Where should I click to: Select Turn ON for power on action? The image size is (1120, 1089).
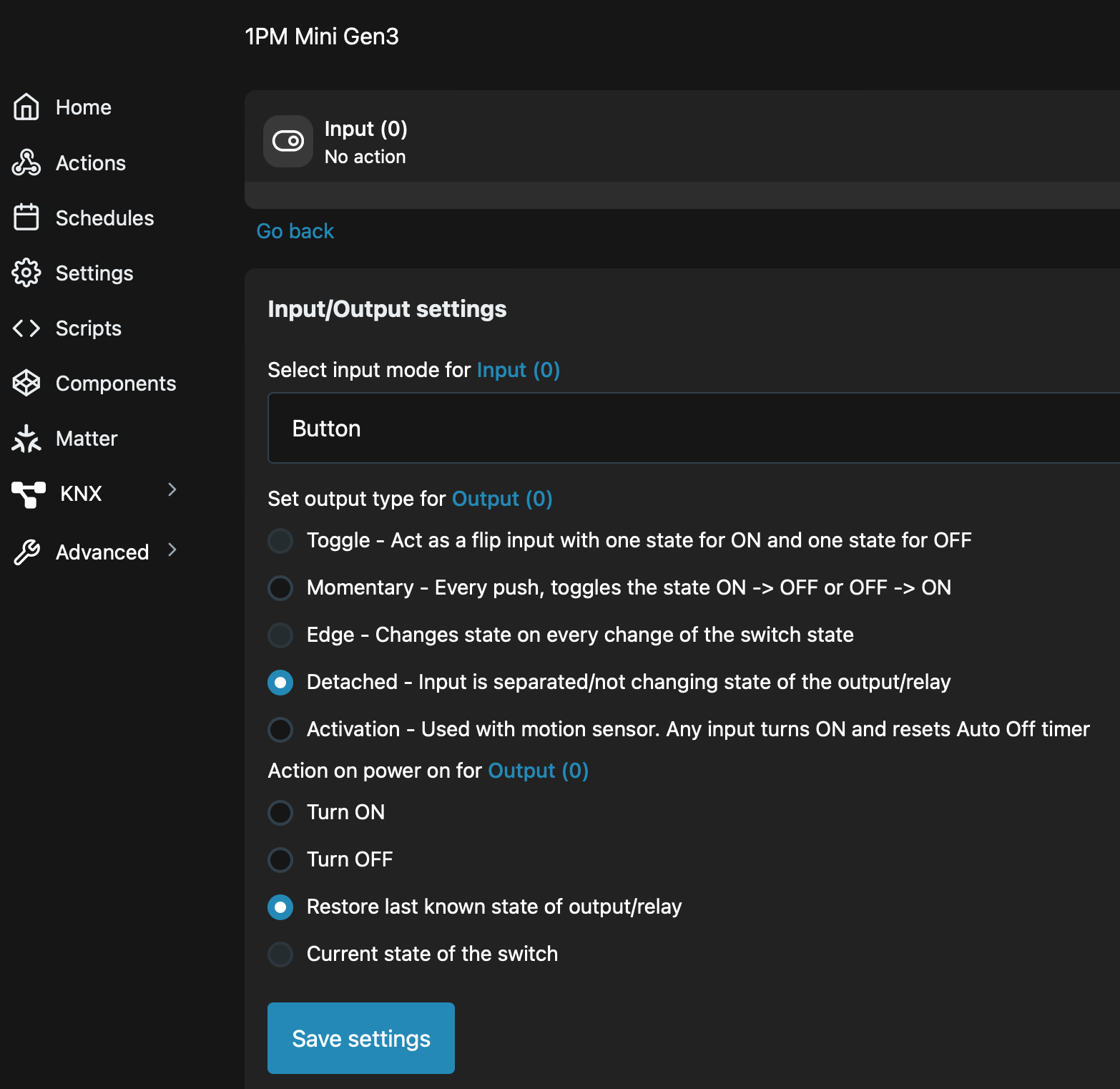280,813
